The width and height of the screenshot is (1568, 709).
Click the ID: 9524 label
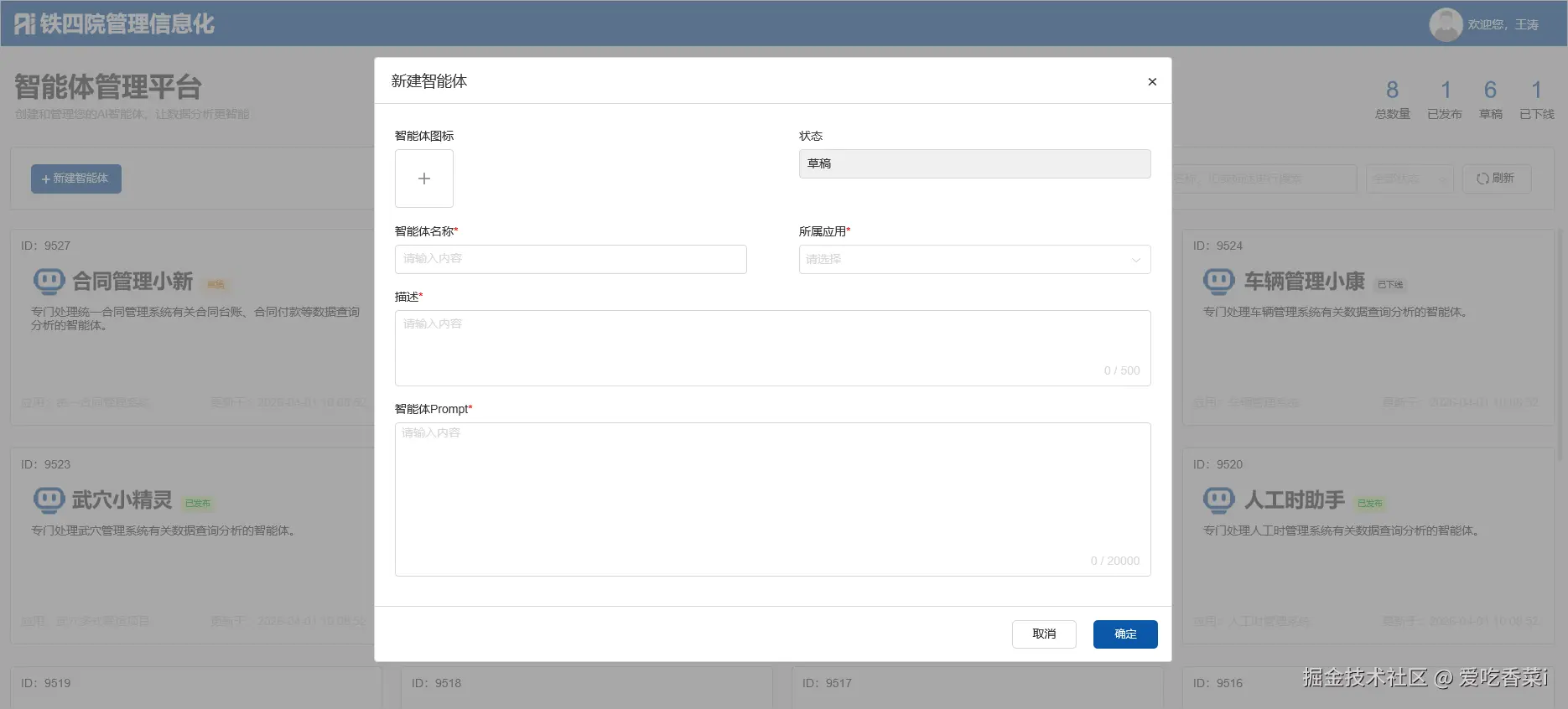pyautogui.click(x=1218, y=246)
